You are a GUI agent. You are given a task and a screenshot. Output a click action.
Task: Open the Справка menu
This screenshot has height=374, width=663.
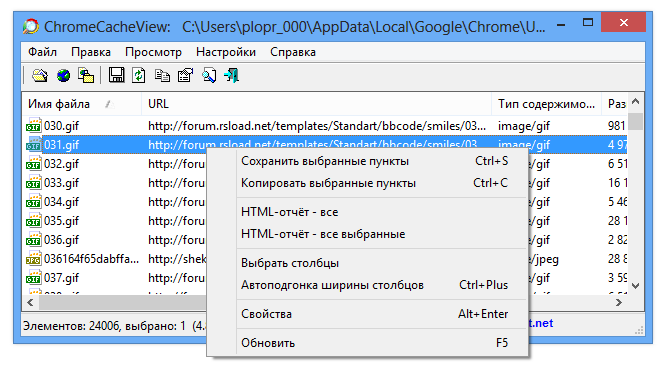[x=293, y=52]
